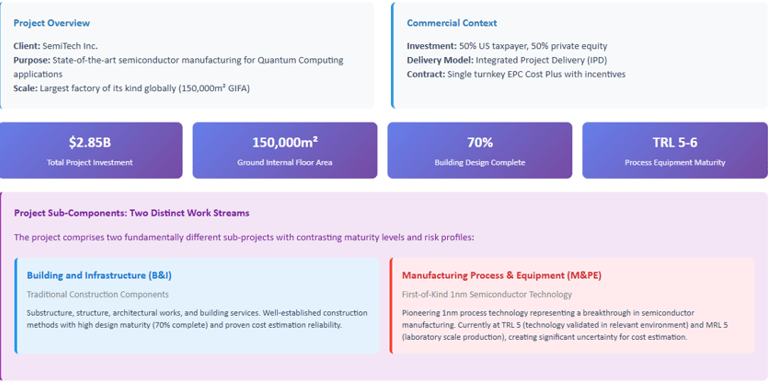Select the Client: SemiTech Inc. line

click(55, 46)
